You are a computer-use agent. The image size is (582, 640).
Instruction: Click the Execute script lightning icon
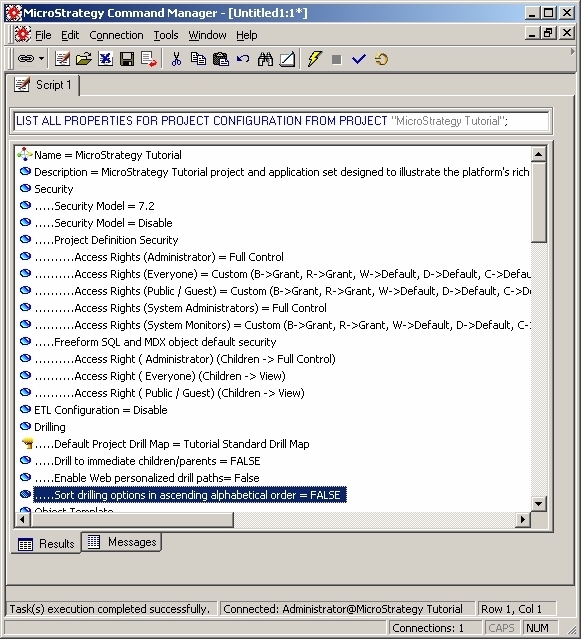click(314, 59)
